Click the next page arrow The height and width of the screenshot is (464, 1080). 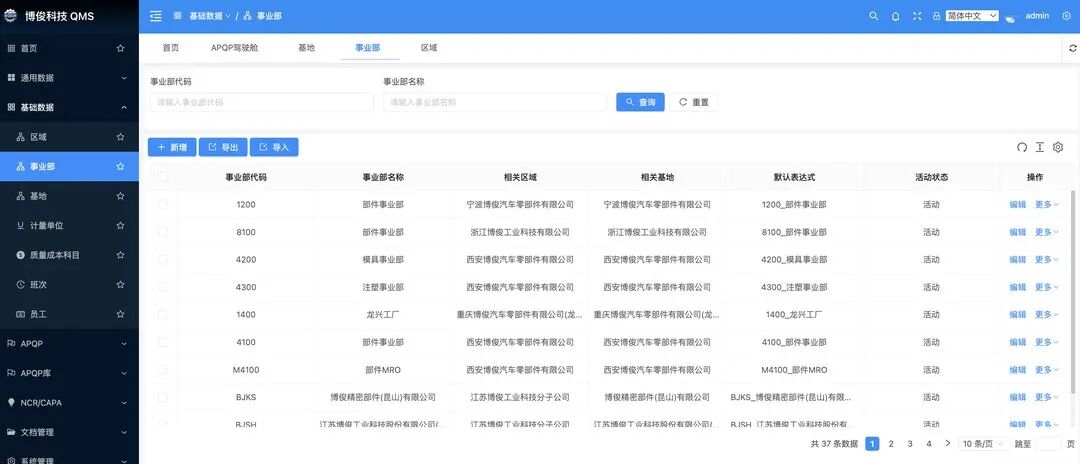tap(948, 444)
